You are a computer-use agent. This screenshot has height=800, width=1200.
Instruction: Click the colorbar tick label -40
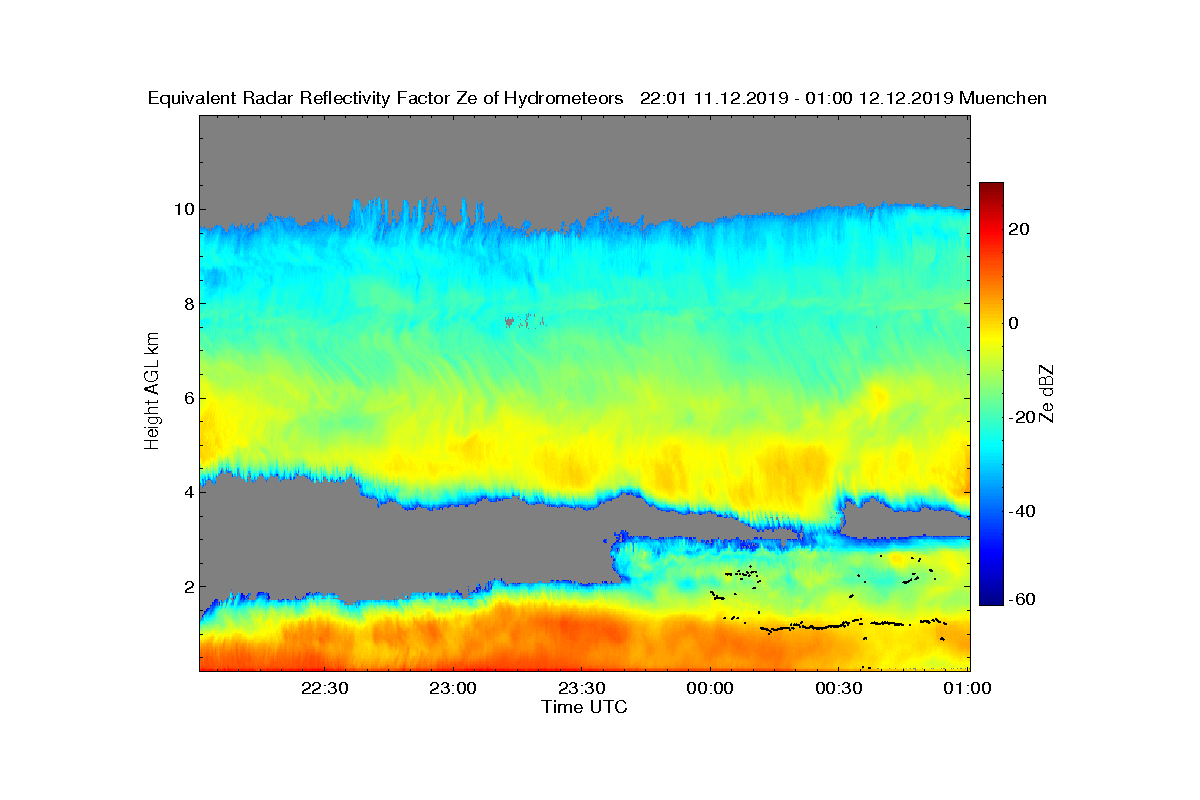coord(1023,511)
